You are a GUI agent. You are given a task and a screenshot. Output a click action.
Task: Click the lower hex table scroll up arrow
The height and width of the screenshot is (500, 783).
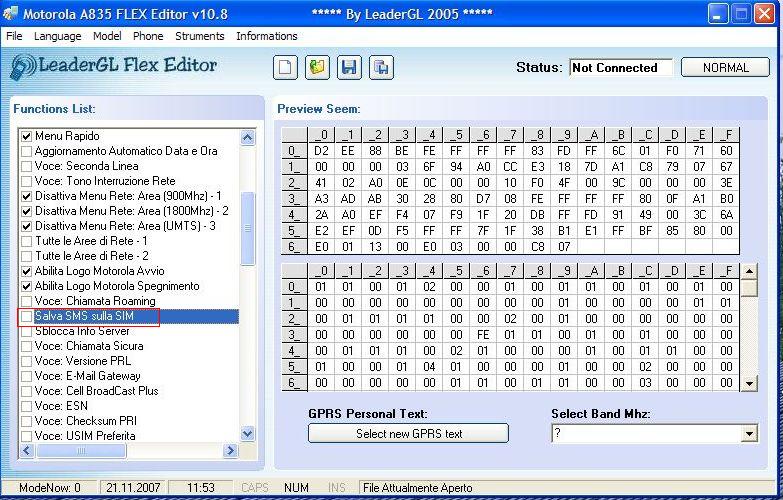[x=749, y=271]
